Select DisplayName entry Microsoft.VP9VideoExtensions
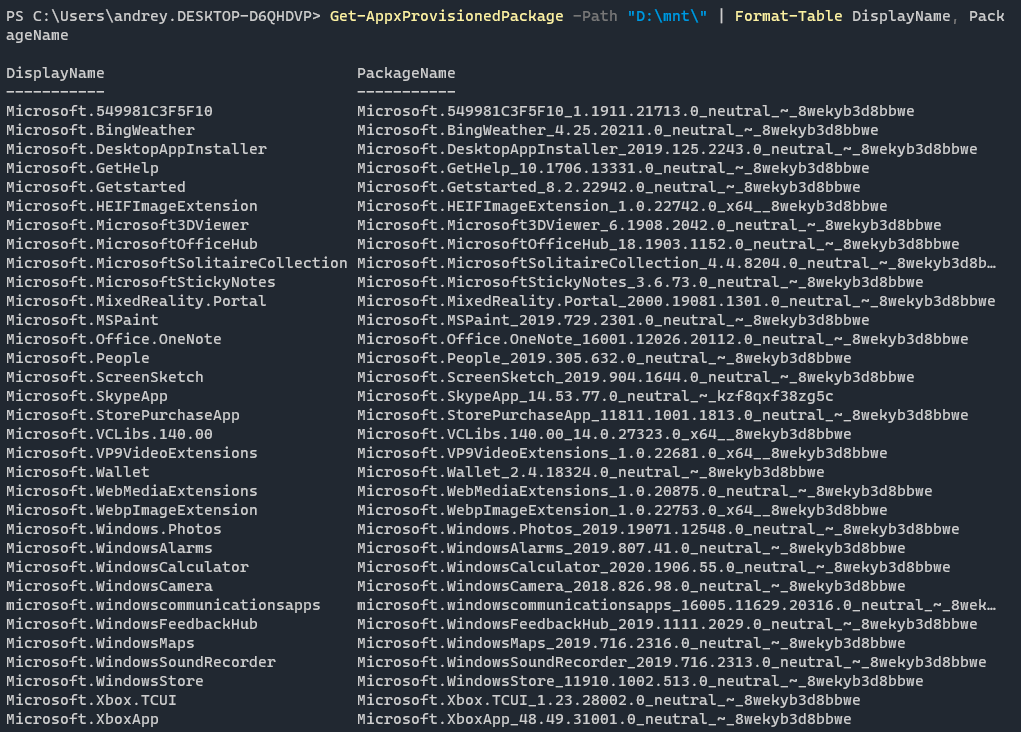1021x732 pixels. coord(132,453)
